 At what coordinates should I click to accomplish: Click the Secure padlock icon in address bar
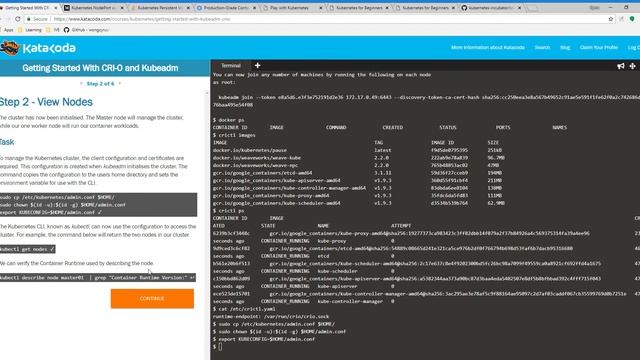(x=29, y=19)
